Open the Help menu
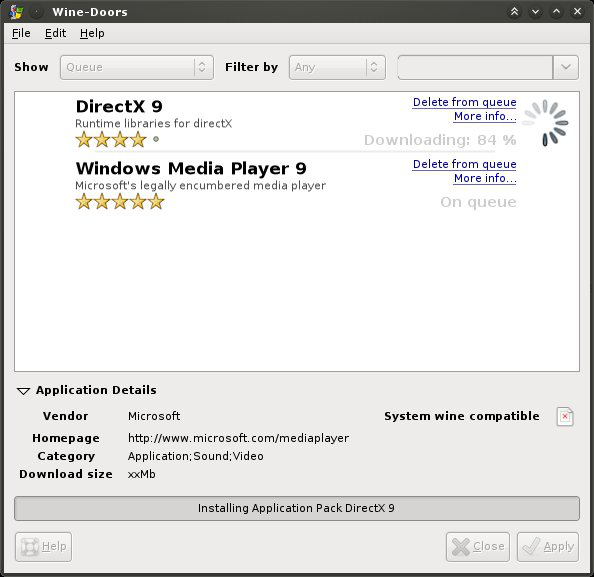Screen dimensions: 594x577 point(92,33)
